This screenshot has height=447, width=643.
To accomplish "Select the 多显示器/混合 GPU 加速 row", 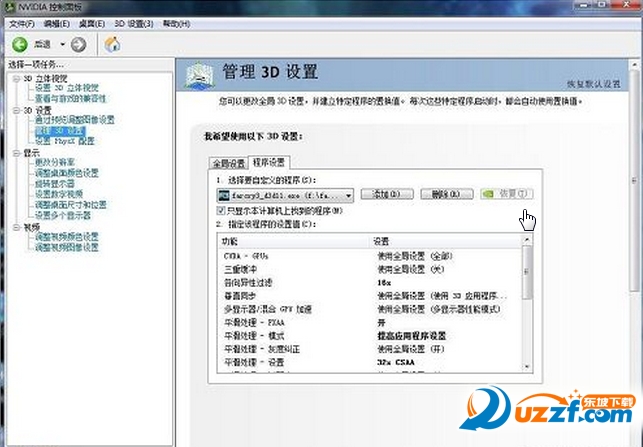I will click(x=369, y=309).
